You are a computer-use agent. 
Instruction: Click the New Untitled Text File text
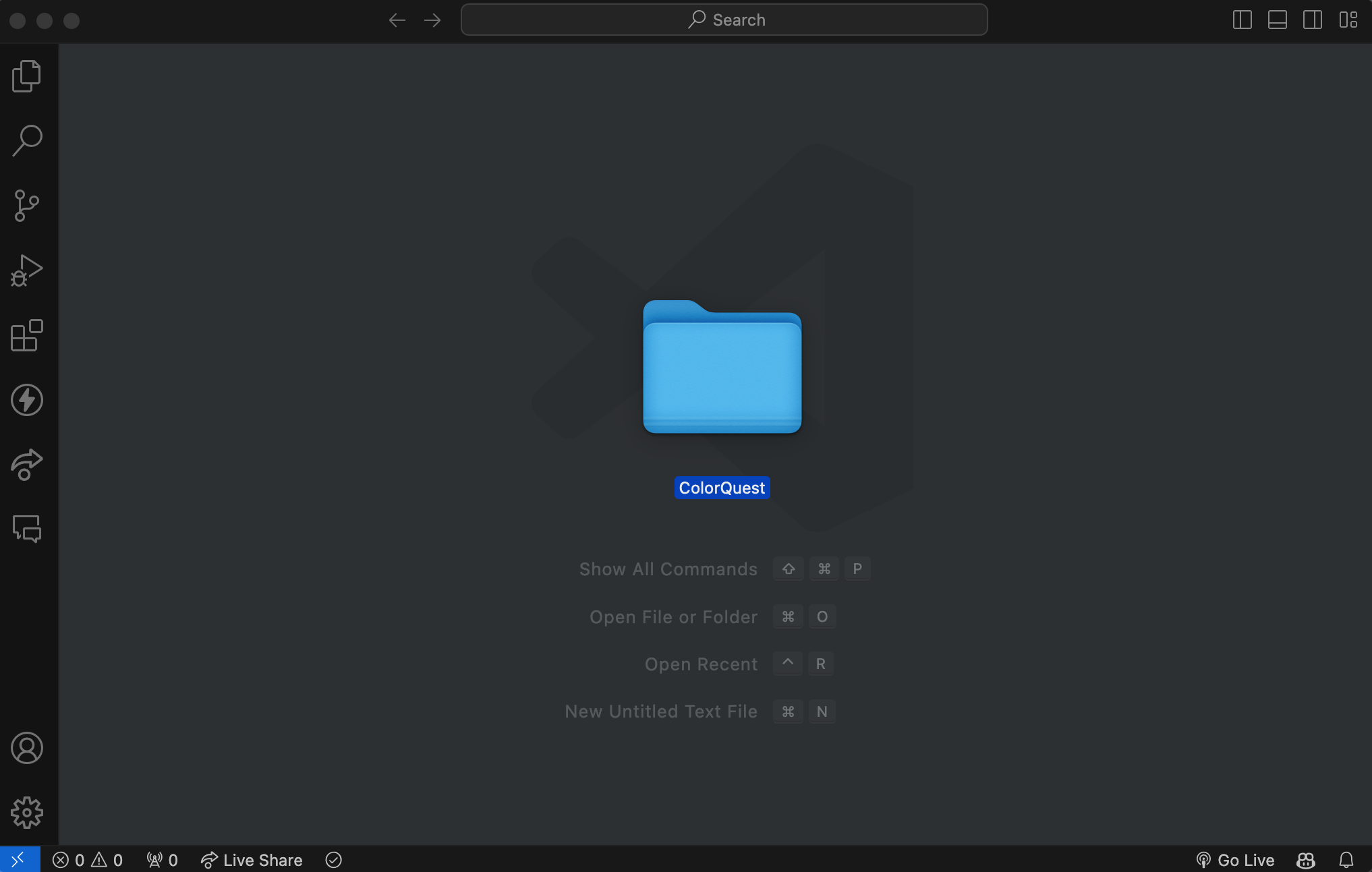tap(661, 711)
